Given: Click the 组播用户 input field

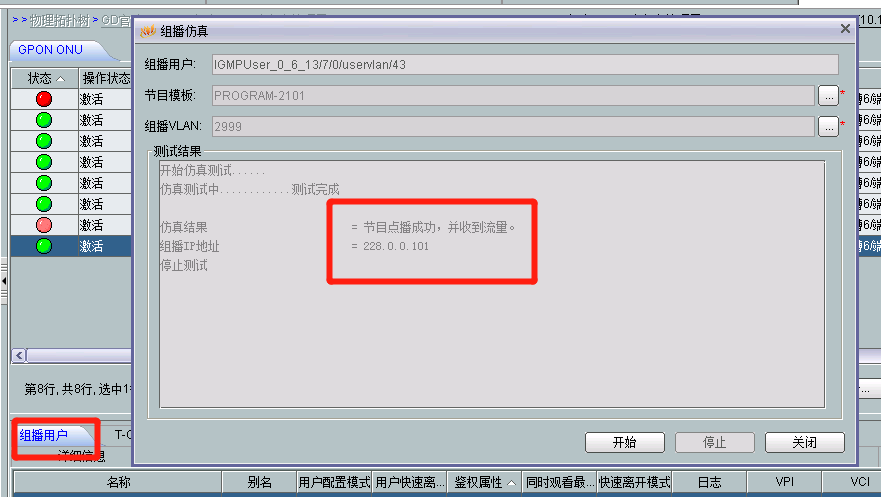Looking at the screenshot, I should (x=525, y=65).
